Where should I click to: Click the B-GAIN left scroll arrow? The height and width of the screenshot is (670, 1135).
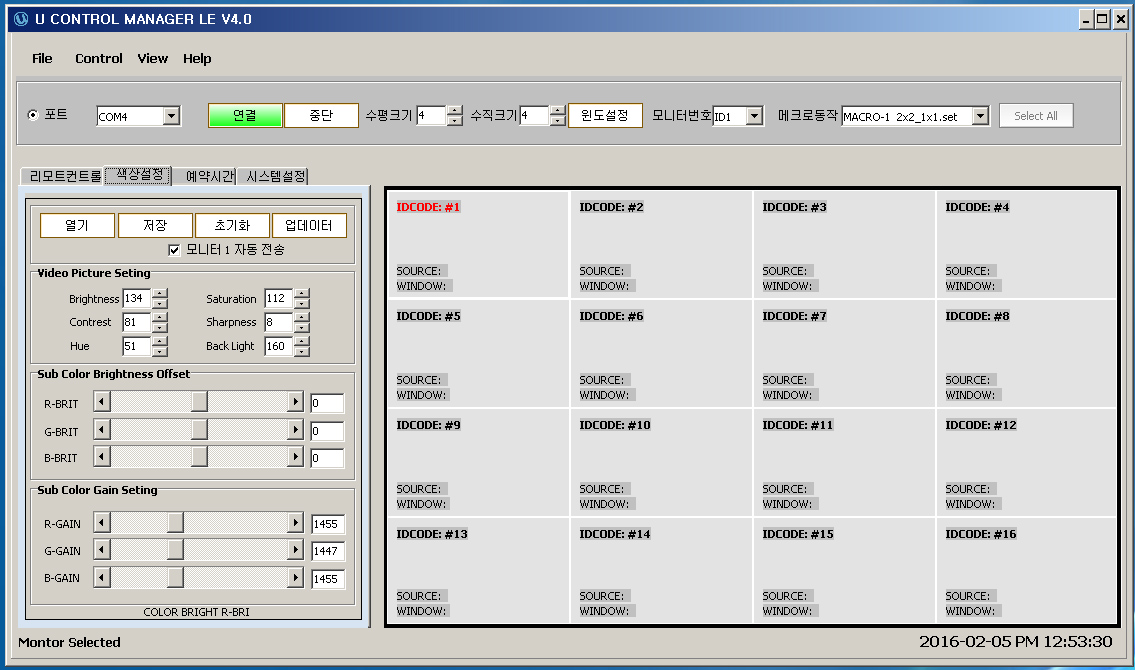click(x=102, y=577)
